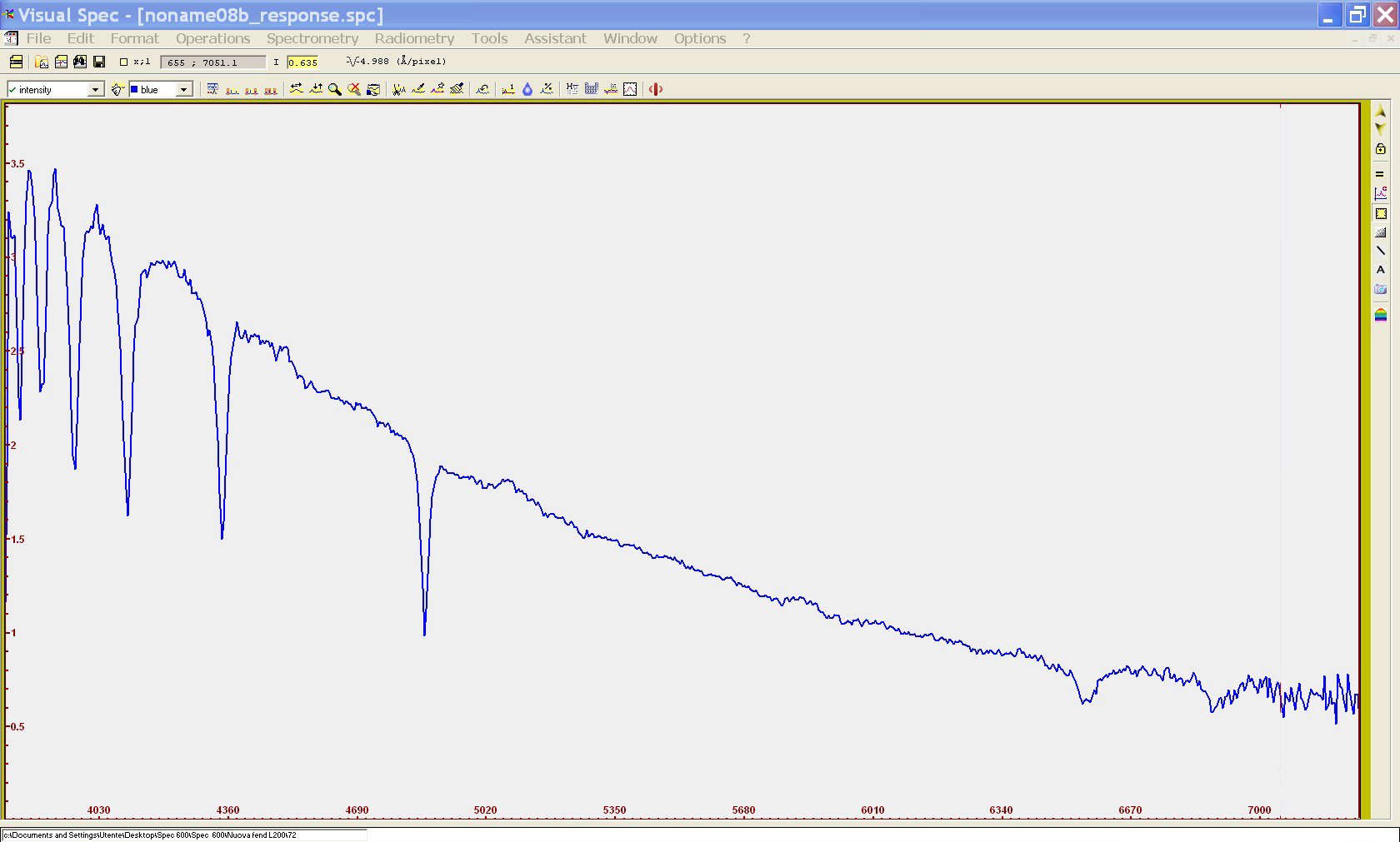
Task: Toggle the yellow padlock lock icon
Action: point(1380,149)
